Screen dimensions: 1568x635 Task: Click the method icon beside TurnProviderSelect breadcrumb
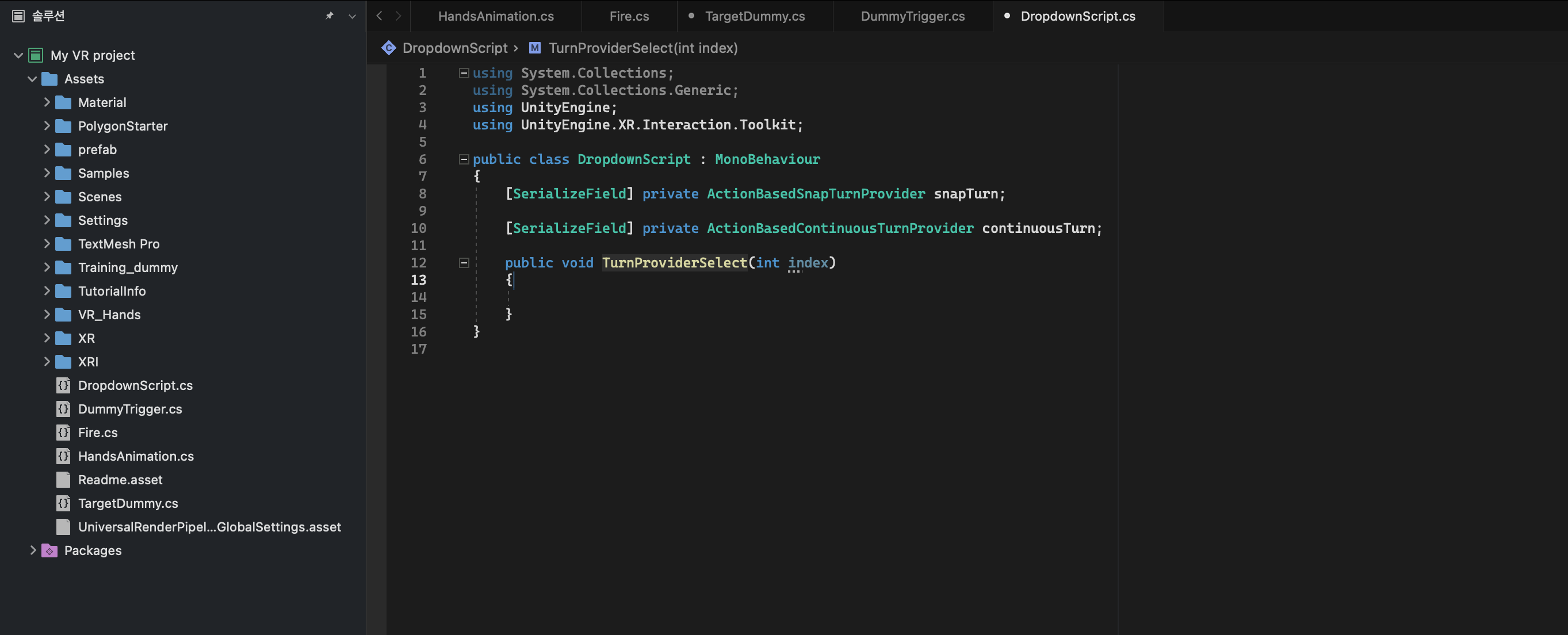point(534,48)
